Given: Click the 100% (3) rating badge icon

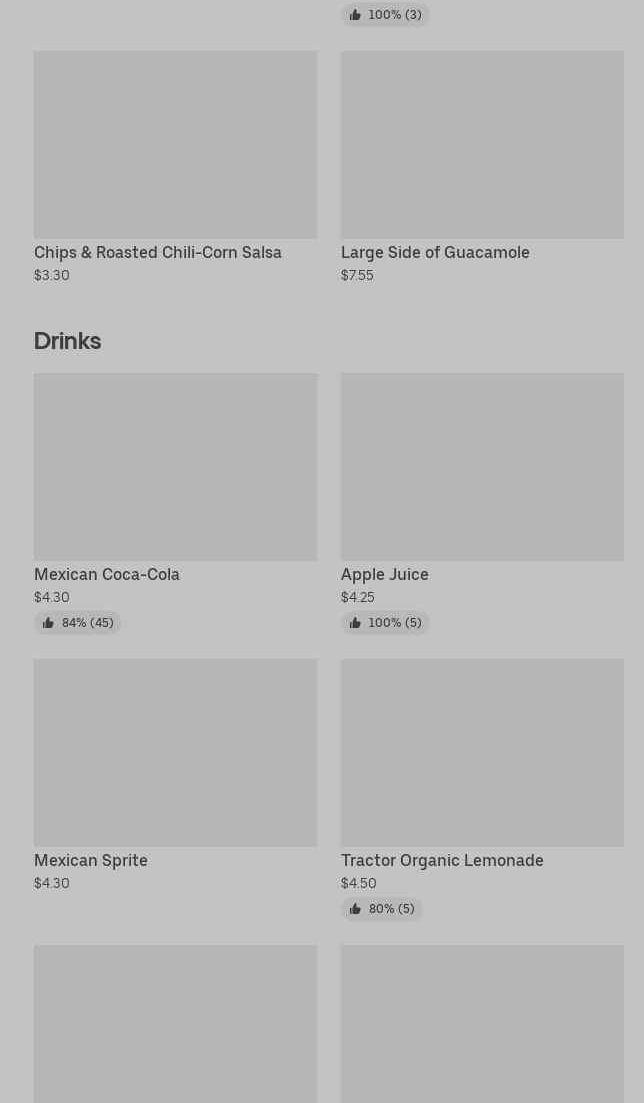Looking at the screenshot, I should (x=355, y=15).
